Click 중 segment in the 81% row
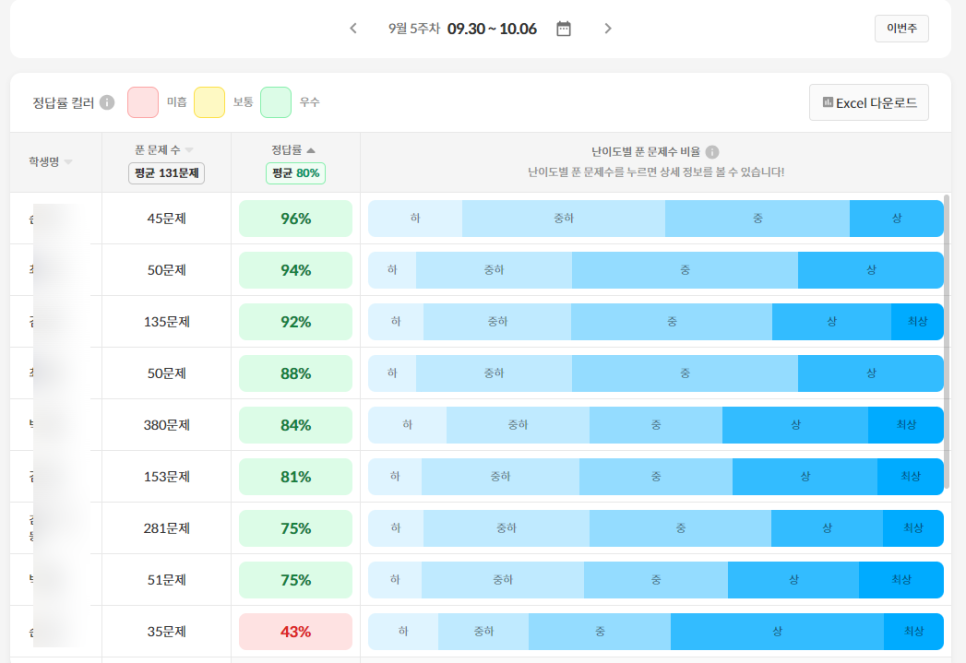The height and width of the screenshot is (663, 966). pos(656,476)
